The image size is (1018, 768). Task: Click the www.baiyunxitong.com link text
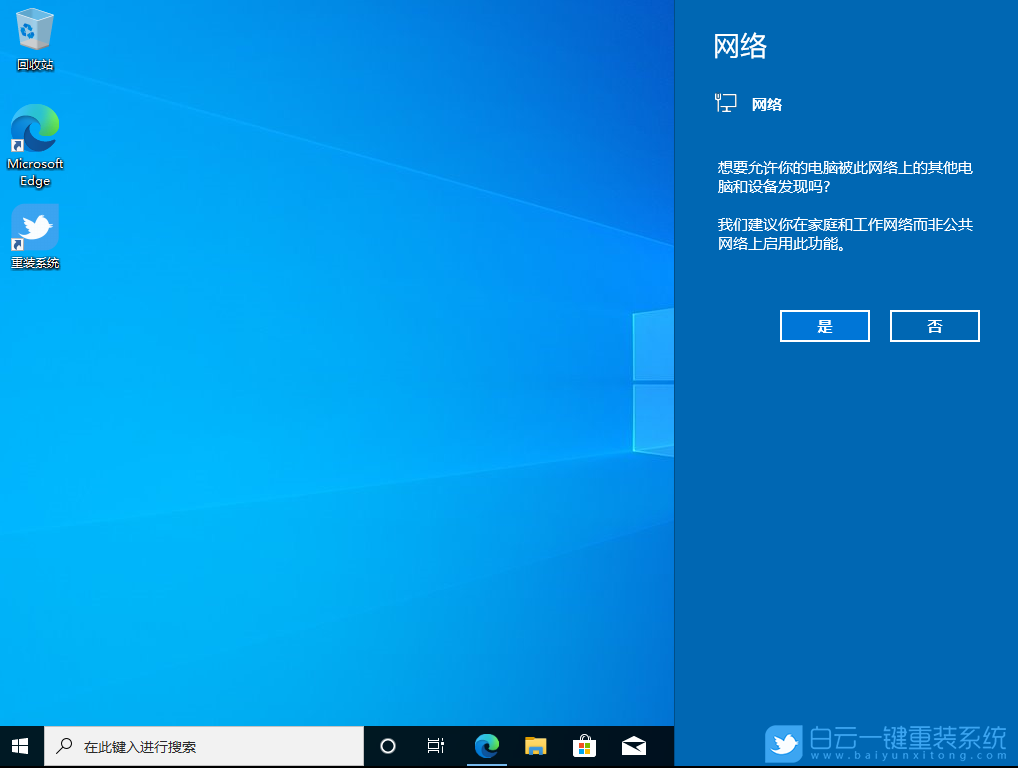click(x=909, y=755)
